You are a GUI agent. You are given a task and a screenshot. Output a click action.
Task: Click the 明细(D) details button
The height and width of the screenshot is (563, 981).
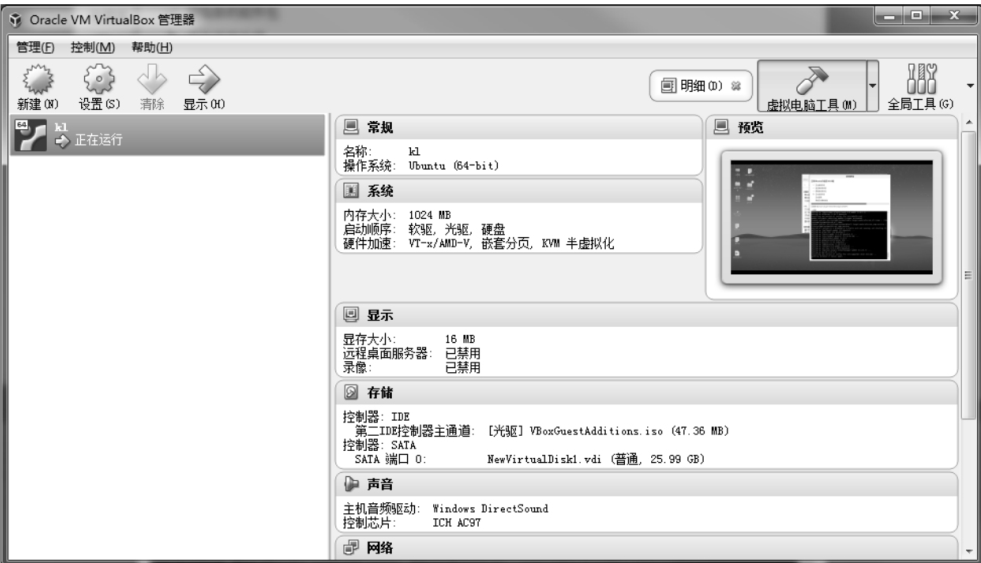[x=701, y=86]
